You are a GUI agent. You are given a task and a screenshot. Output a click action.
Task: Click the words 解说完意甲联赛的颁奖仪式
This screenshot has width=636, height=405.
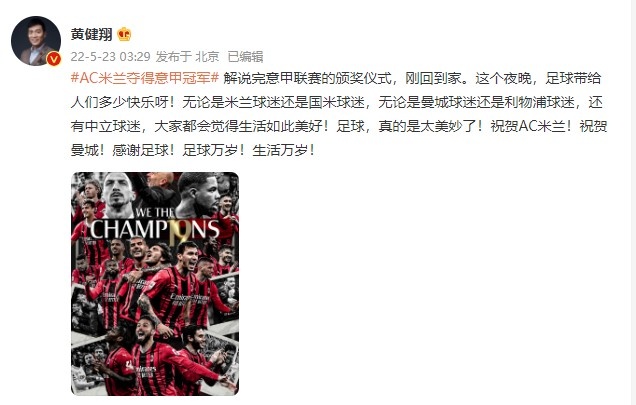307,78
